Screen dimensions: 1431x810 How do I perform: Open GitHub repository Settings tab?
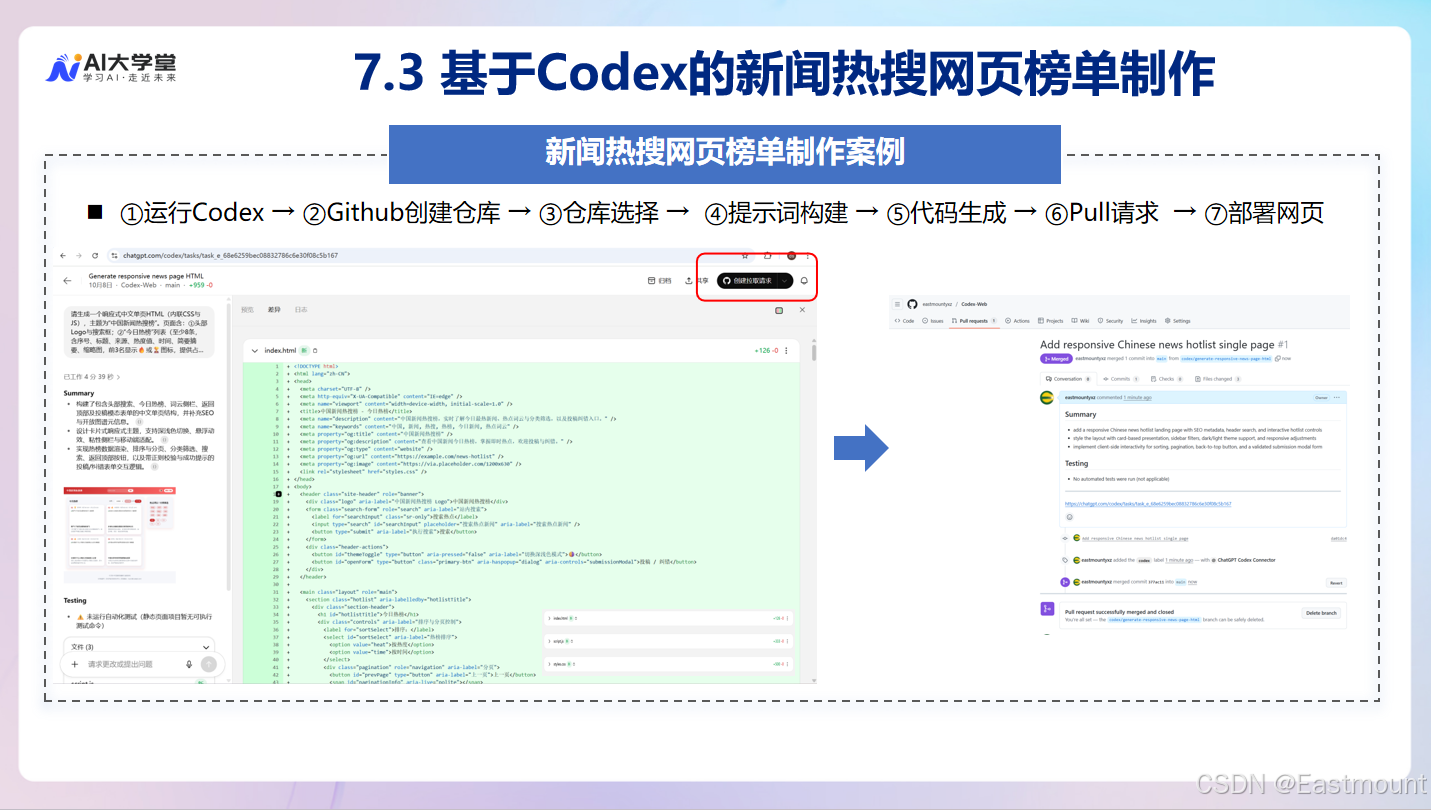point(1178,321)
